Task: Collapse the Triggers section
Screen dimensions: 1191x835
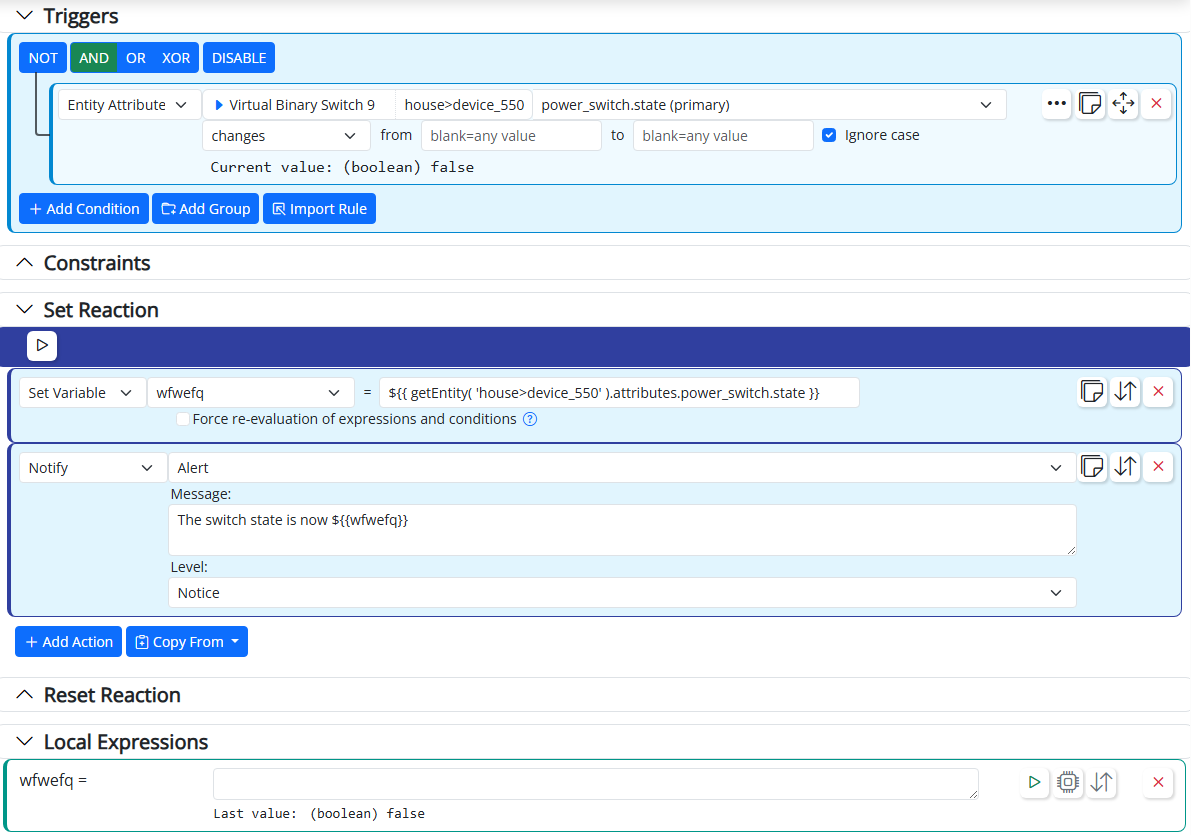Action: [24, 15]
